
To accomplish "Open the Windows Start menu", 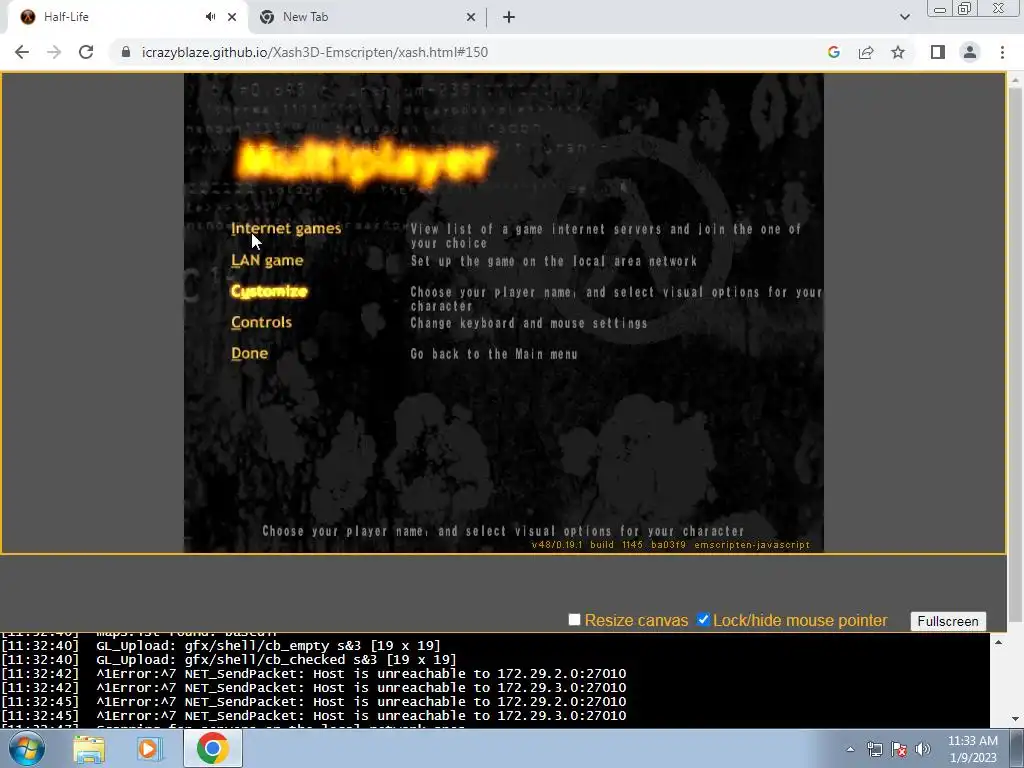I will 25,748.
